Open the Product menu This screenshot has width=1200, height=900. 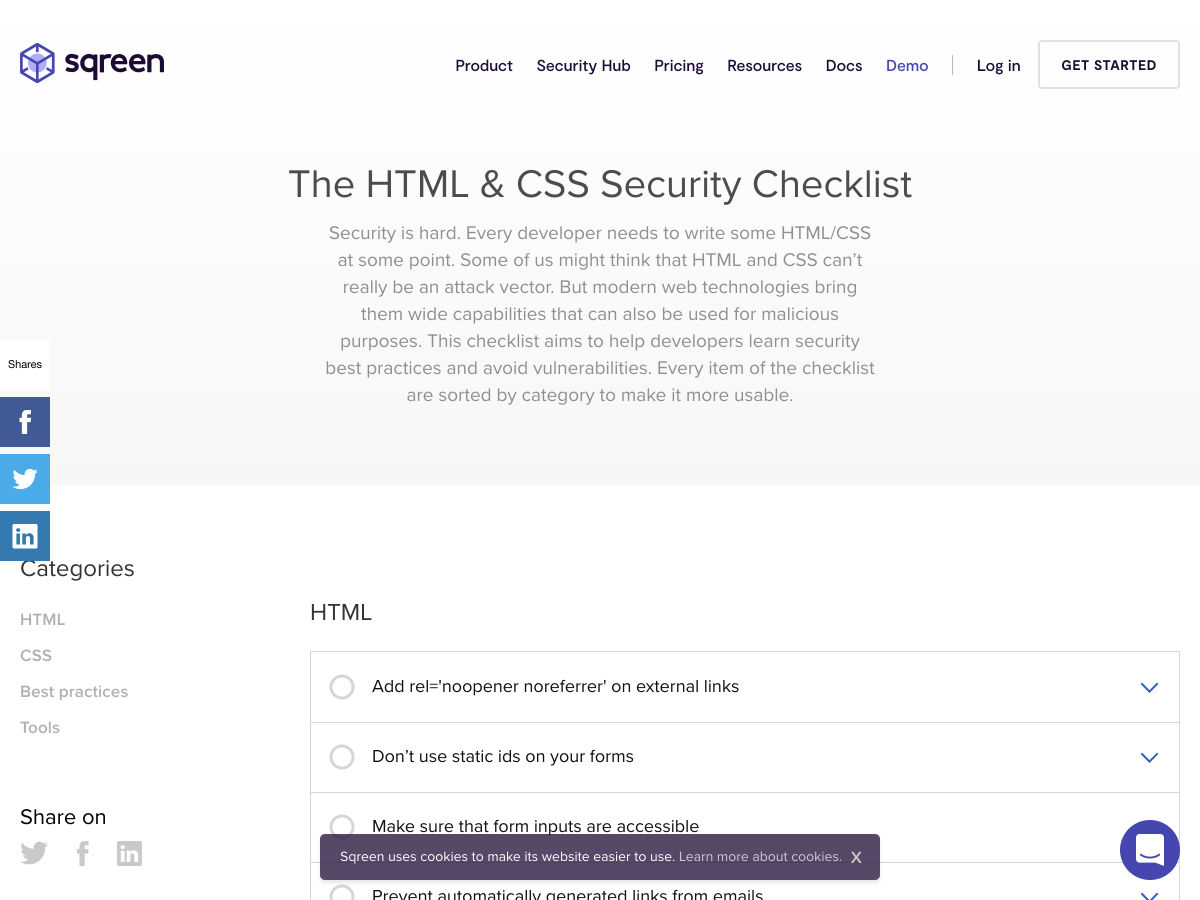pyautogui.click(x=484, y=66)
